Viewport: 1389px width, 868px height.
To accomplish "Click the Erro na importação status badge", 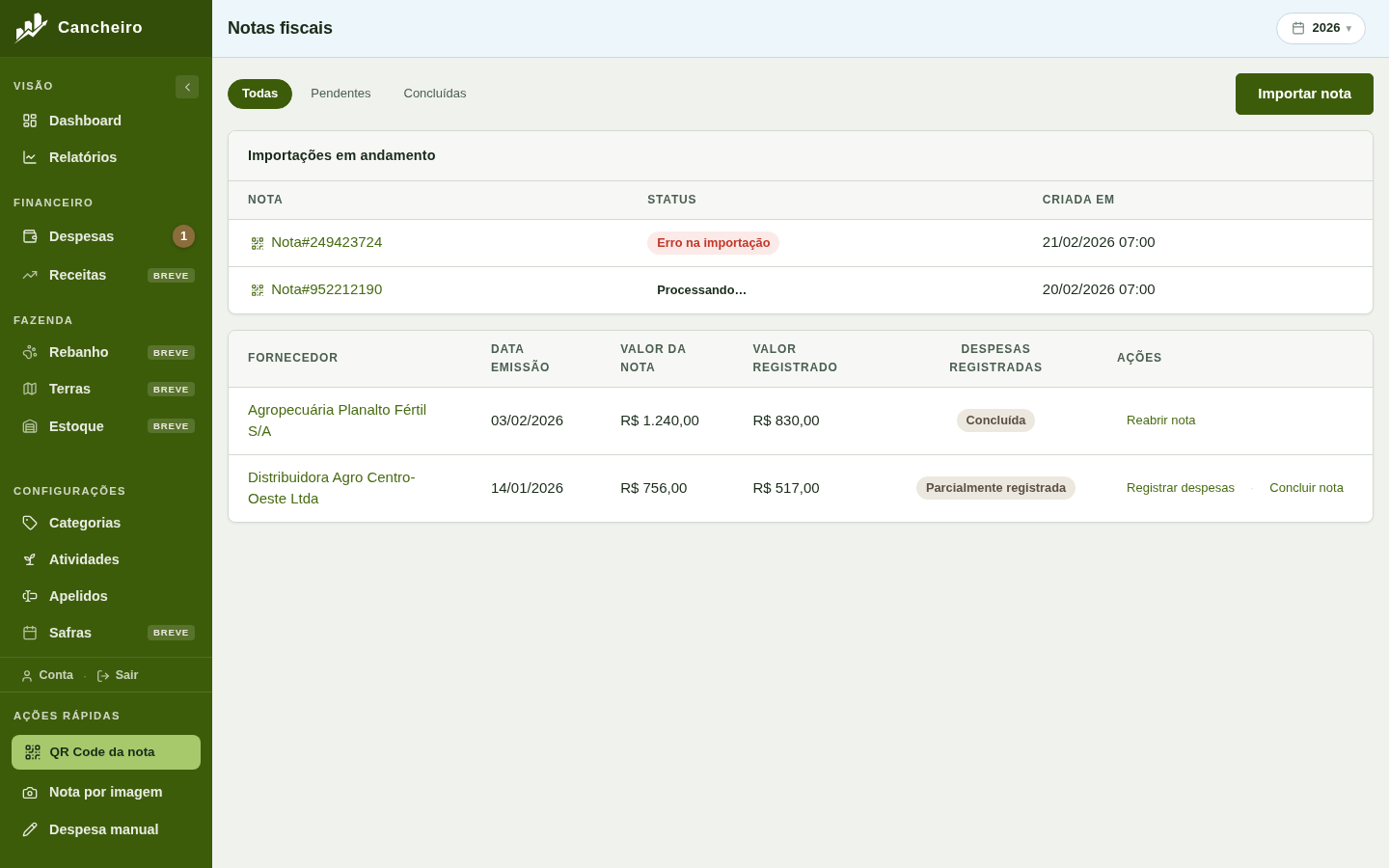I will pos(713,243).
